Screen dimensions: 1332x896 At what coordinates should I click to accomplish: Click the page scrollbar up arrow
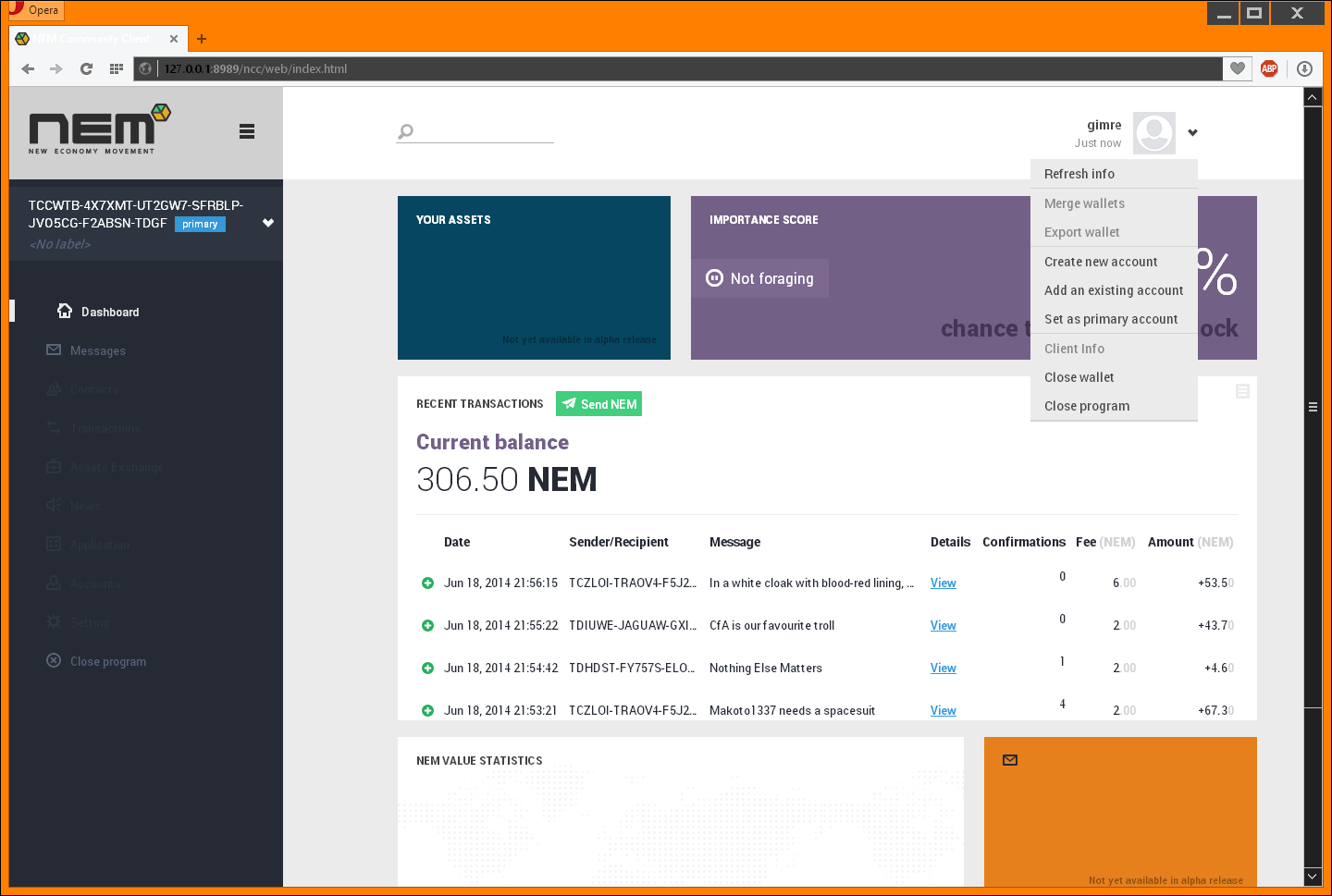(1313, 97)
